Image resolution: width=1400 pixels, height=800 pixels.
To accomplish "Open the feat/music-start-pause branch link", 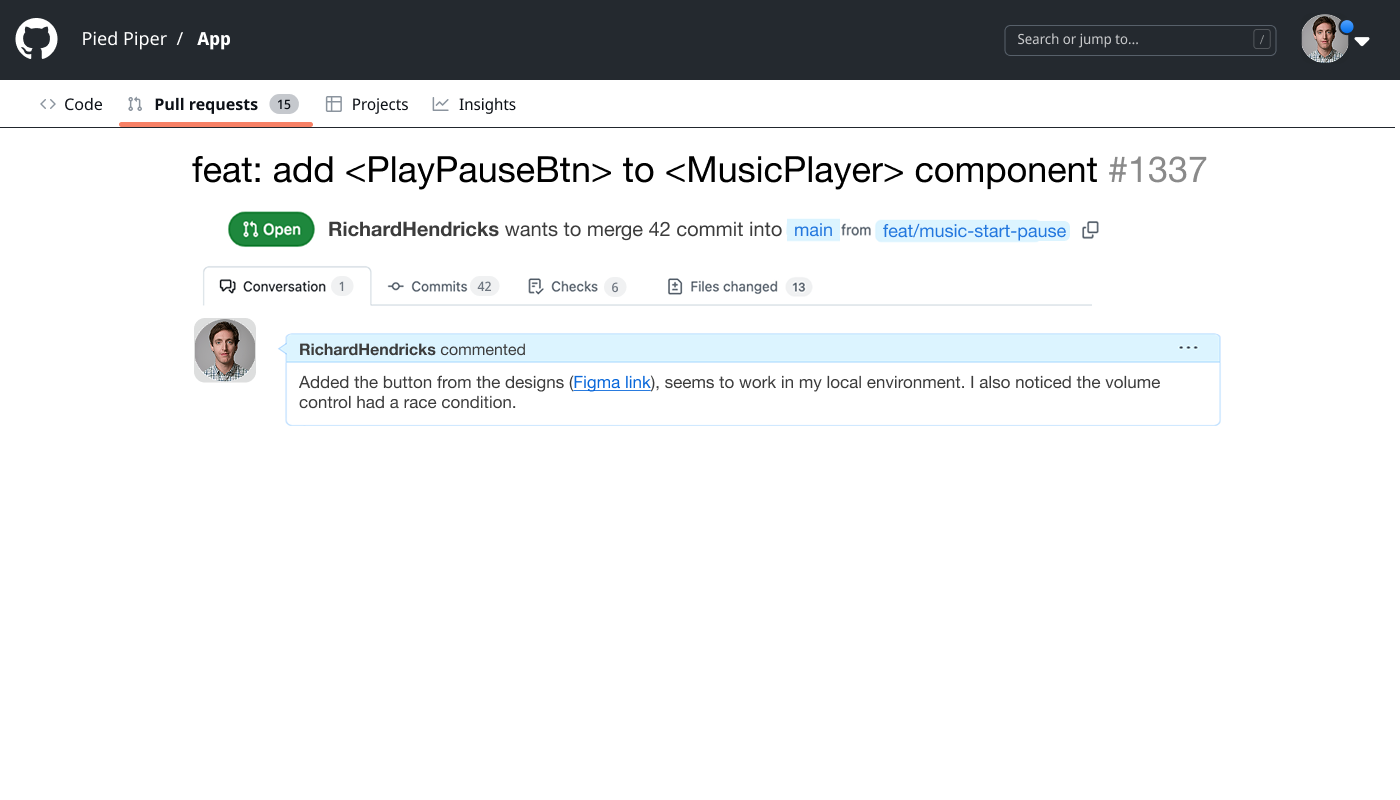I will point(974,231).
